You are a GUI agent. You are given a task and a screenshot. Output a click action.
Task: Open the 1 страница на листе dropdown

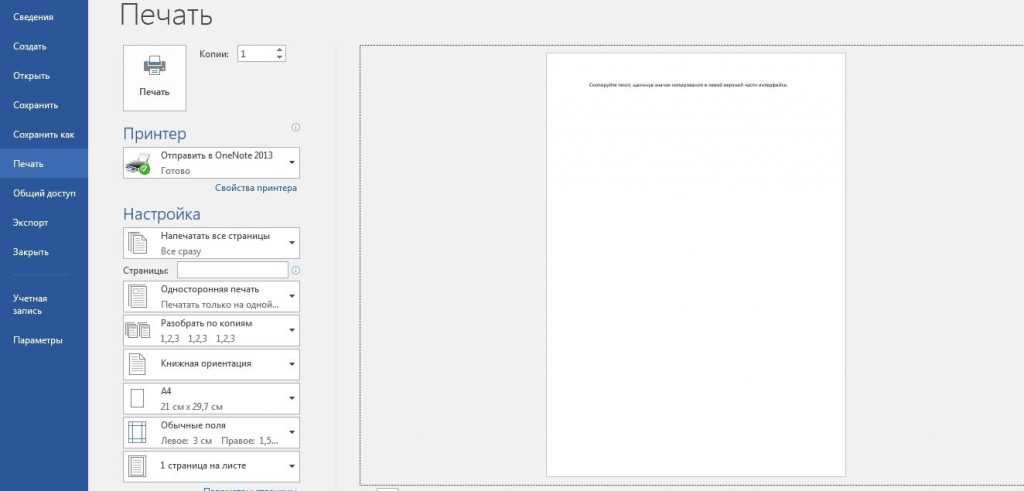coord(291,466)
